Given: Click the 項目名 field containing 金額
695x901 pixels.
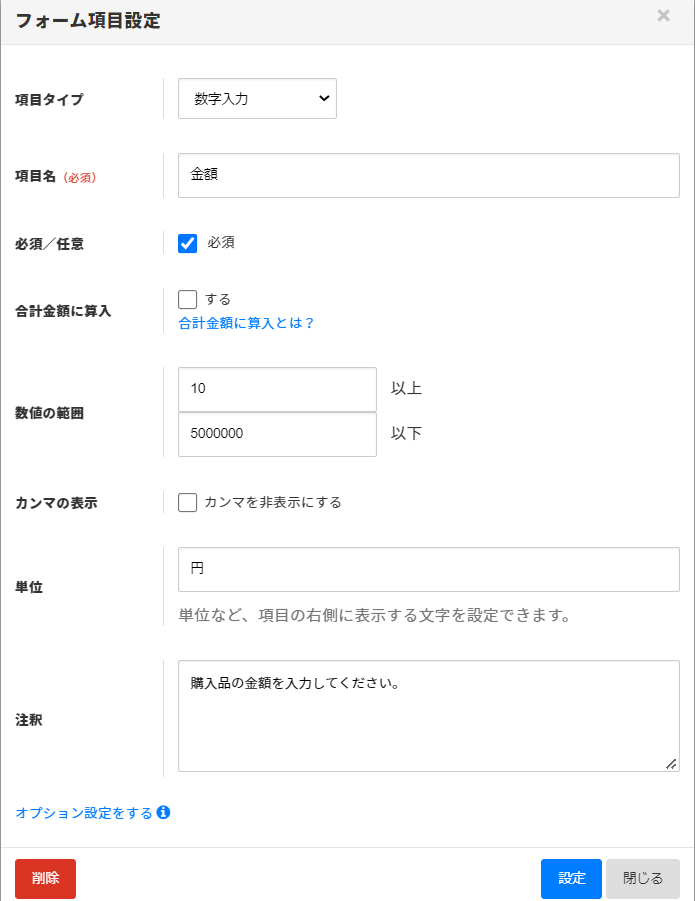Looking at the screenshot, I should [428, 175].
